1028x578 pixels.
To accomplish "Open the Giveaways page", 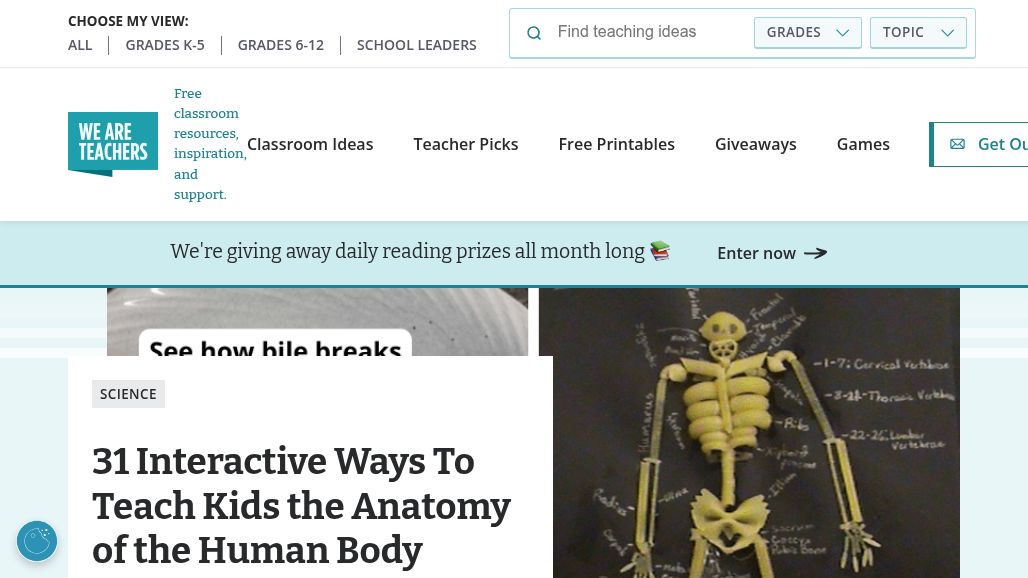I will coord(755,144).
